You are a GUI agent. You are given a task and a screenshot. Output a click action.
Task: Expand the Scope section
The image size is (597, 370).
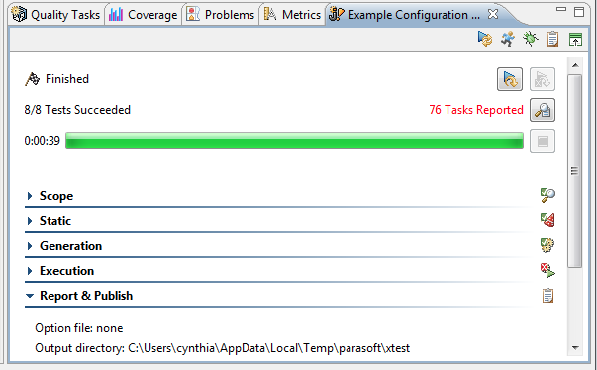(30, 196)
